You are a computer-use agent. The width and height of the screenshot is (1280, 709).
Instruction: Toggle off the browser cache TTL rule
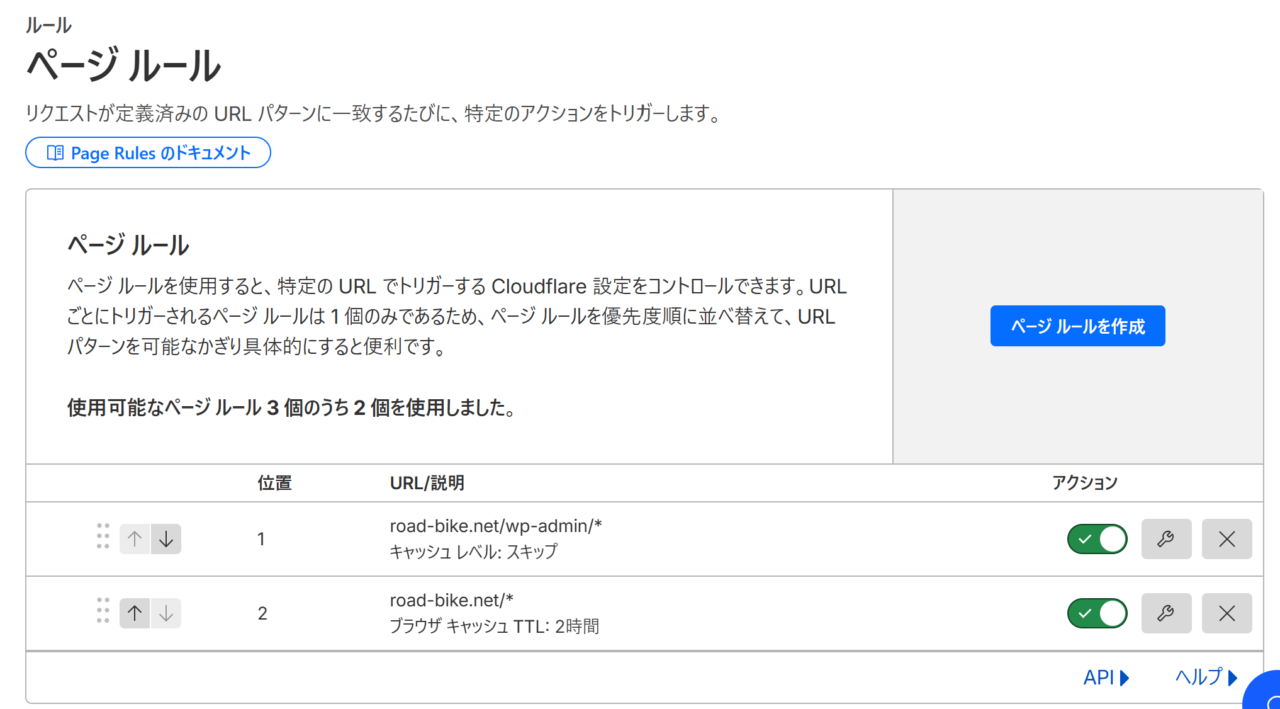1097,613
